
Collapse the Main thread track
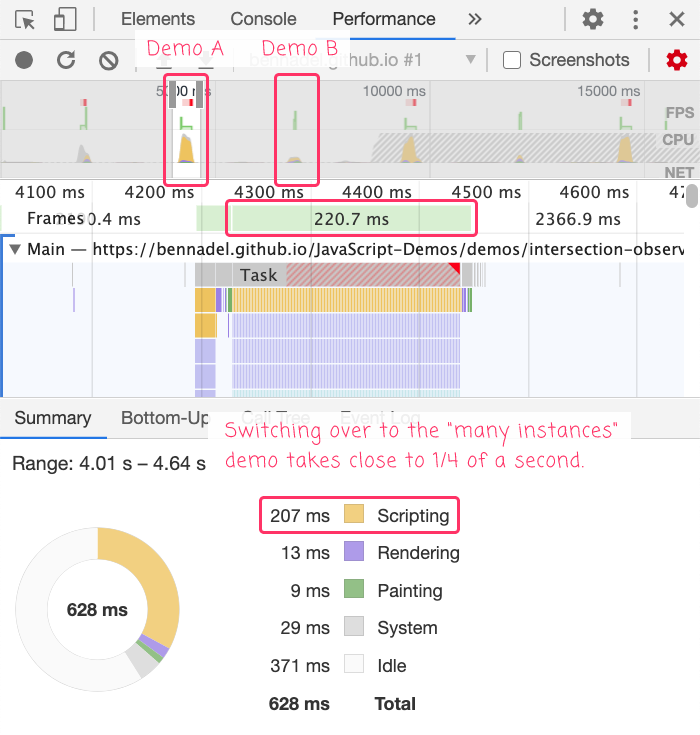pyautogui.click(x=15, y=249)
